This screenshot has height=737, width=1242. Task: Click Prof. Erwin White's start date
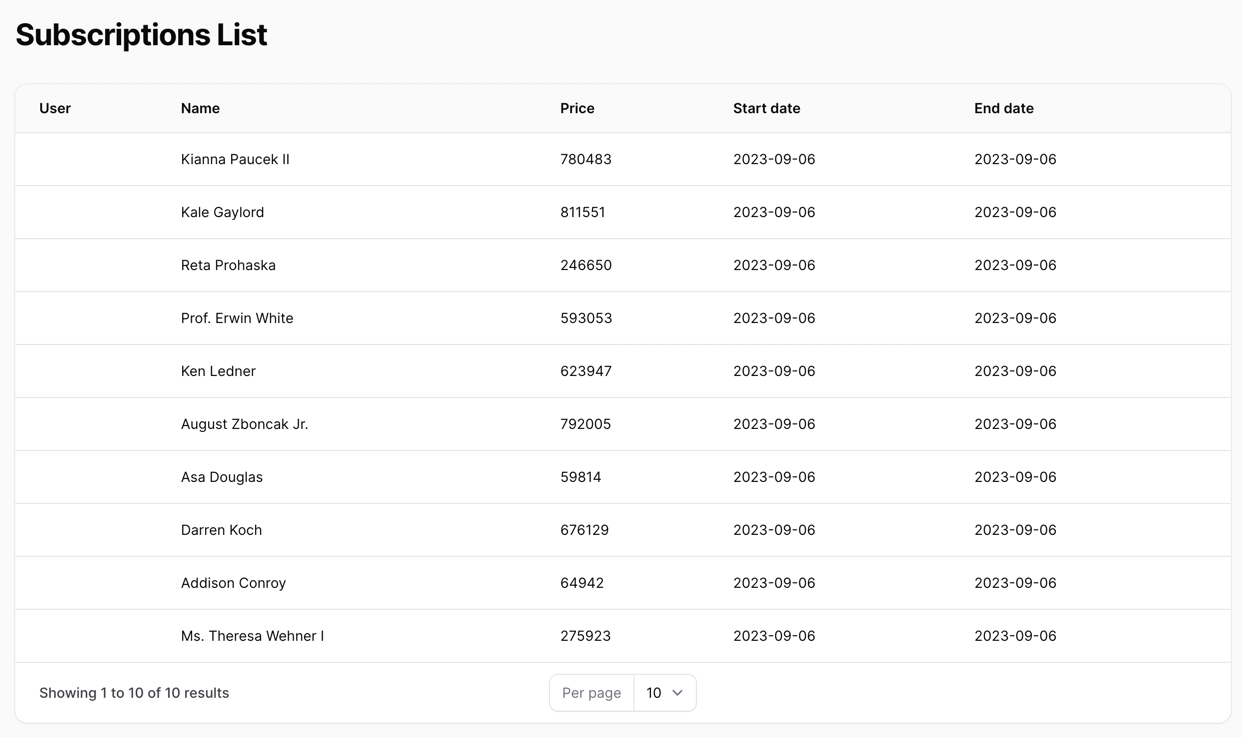point(774,318)
